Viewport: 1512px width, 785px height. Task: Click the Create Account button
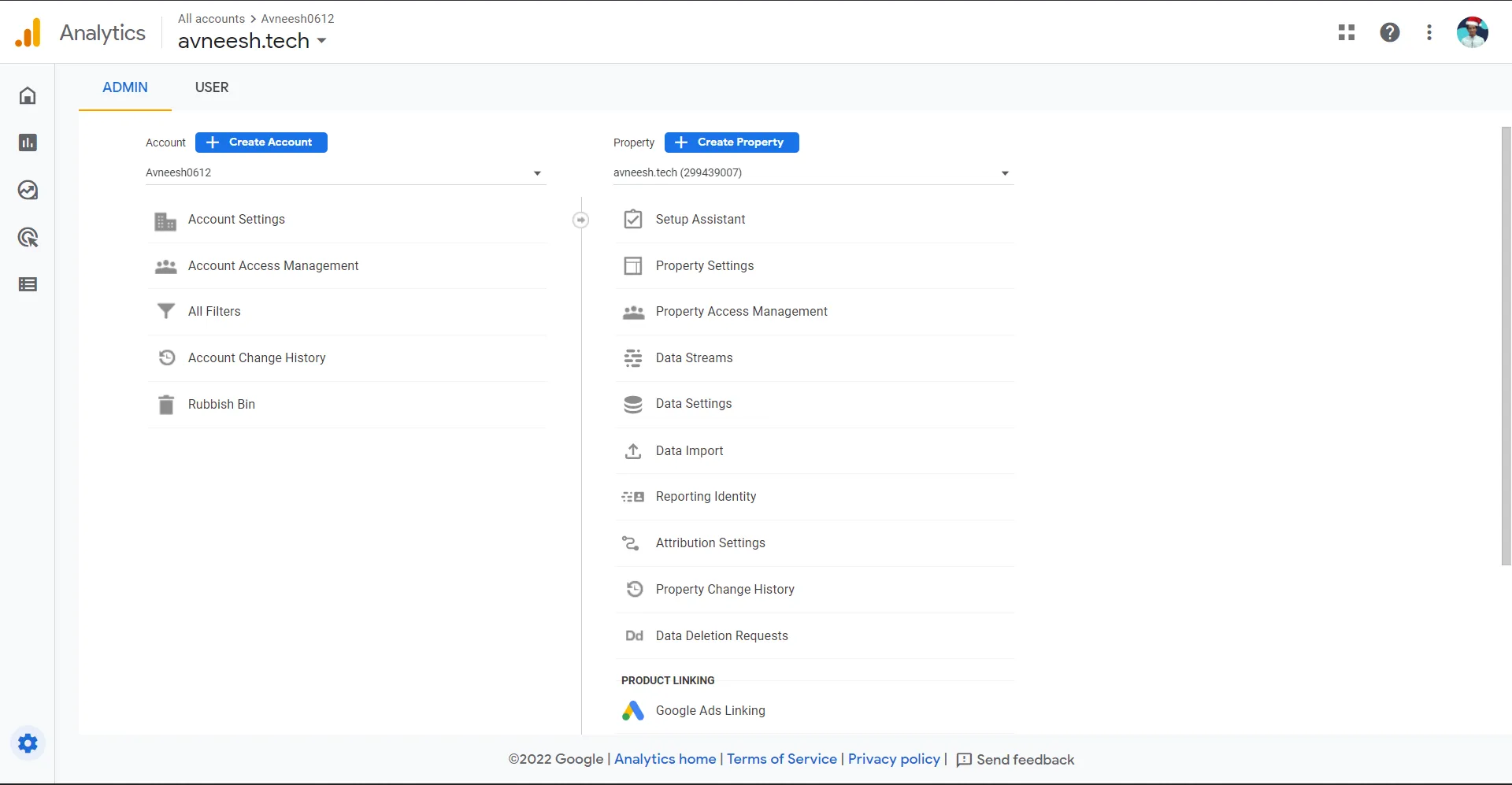pyautogui.click(x=261, y=143)
